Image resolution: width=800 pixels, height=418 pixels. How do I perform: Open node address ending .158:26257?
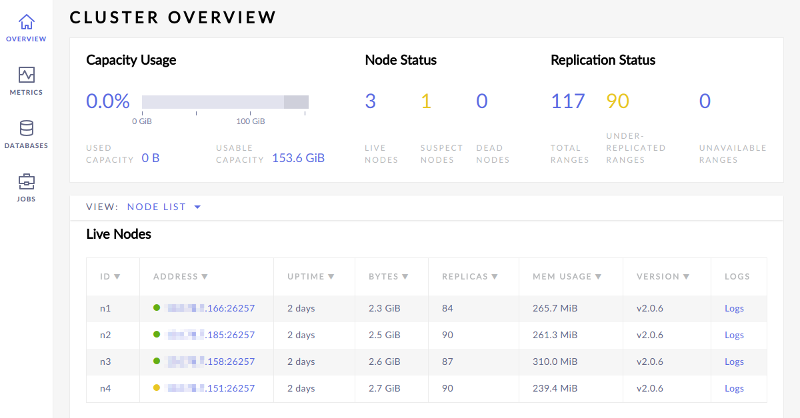(x=211, y=361)
